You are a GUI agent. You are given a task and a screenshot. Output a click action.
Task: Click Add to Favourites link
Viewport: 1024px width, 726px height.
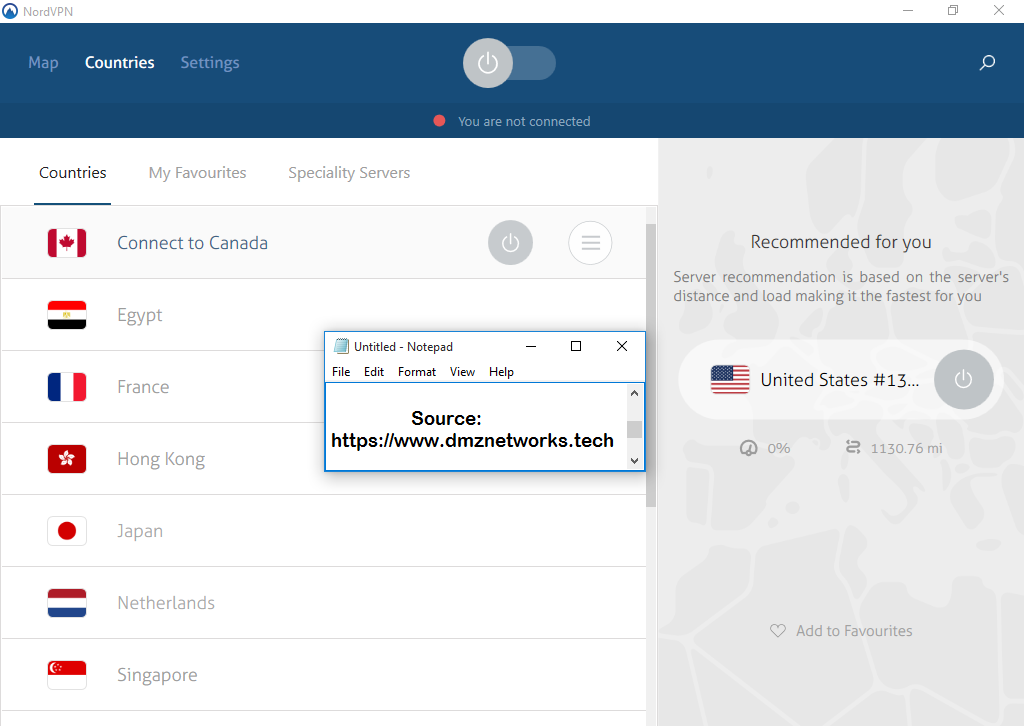(854, 631)
